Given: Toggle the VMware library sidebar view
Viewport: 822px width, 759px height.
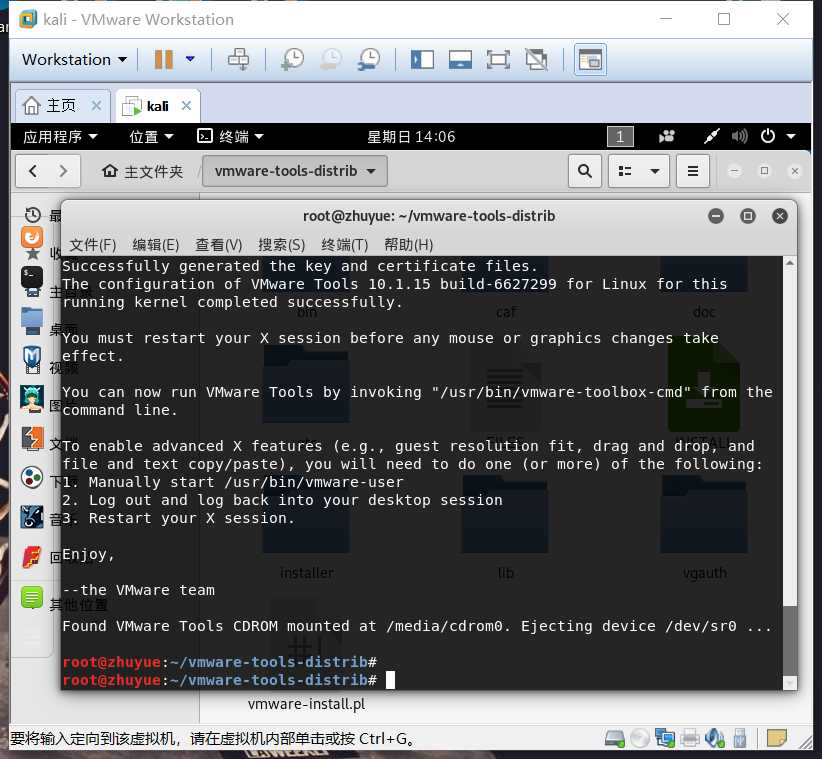Looking at the screenshot, I should point(422,60).
